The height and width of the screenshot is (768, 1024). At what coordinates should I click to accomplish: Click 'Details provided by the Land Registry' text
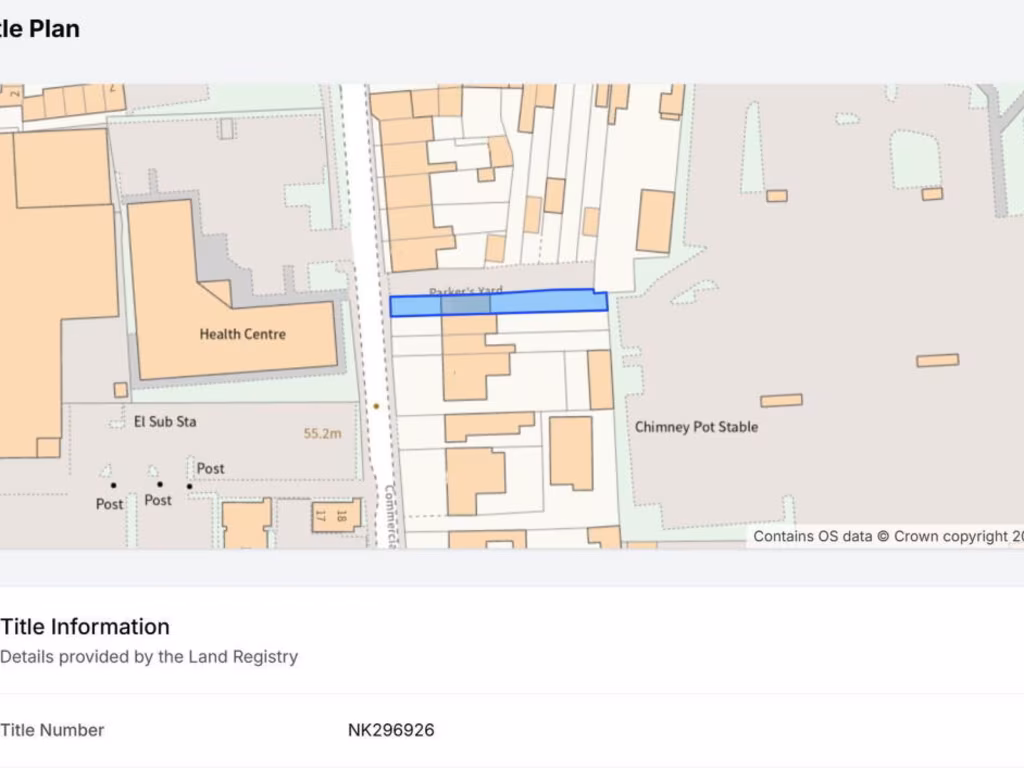pyautogui.click(x=149, y=657)
